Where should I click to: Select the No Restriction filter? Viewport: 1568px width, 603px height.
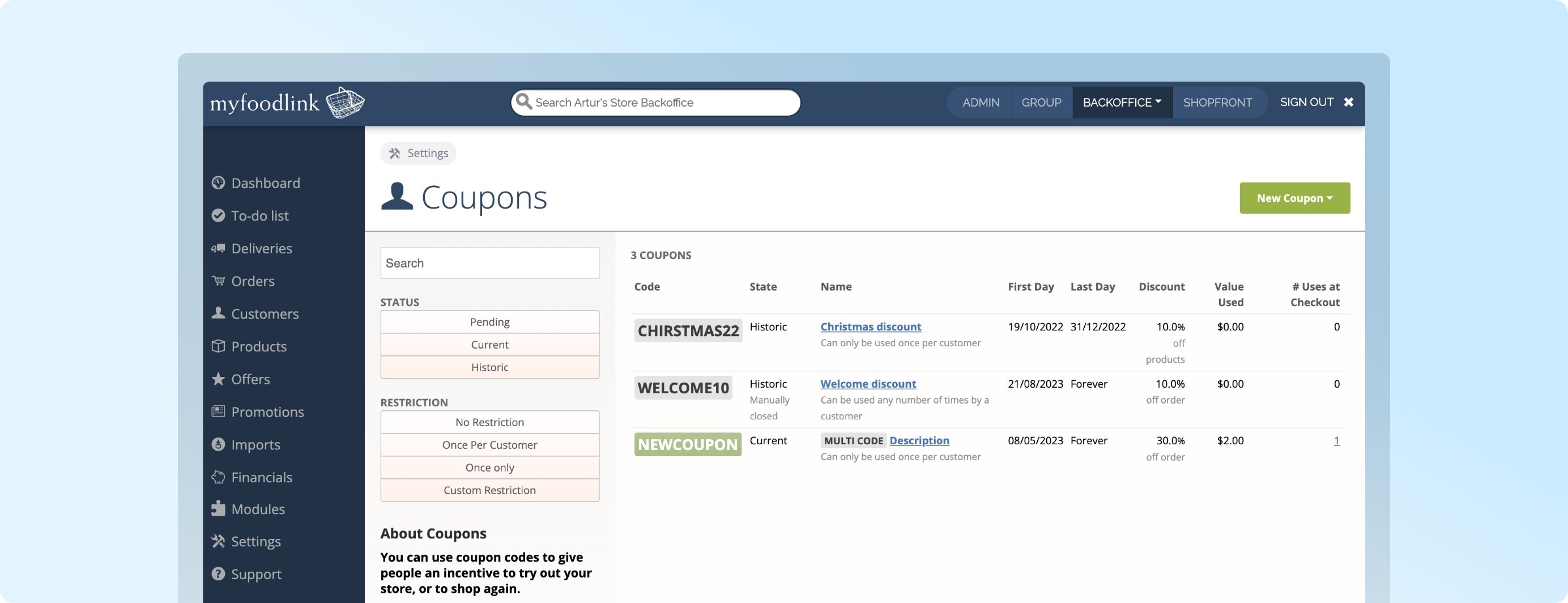pyautogui.click(x=489, y=422)
